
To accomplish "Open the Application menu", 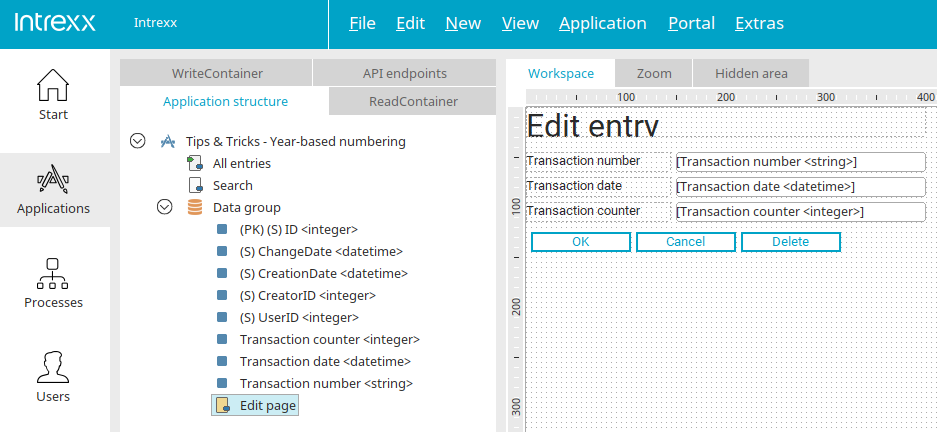I will point(603,23).
